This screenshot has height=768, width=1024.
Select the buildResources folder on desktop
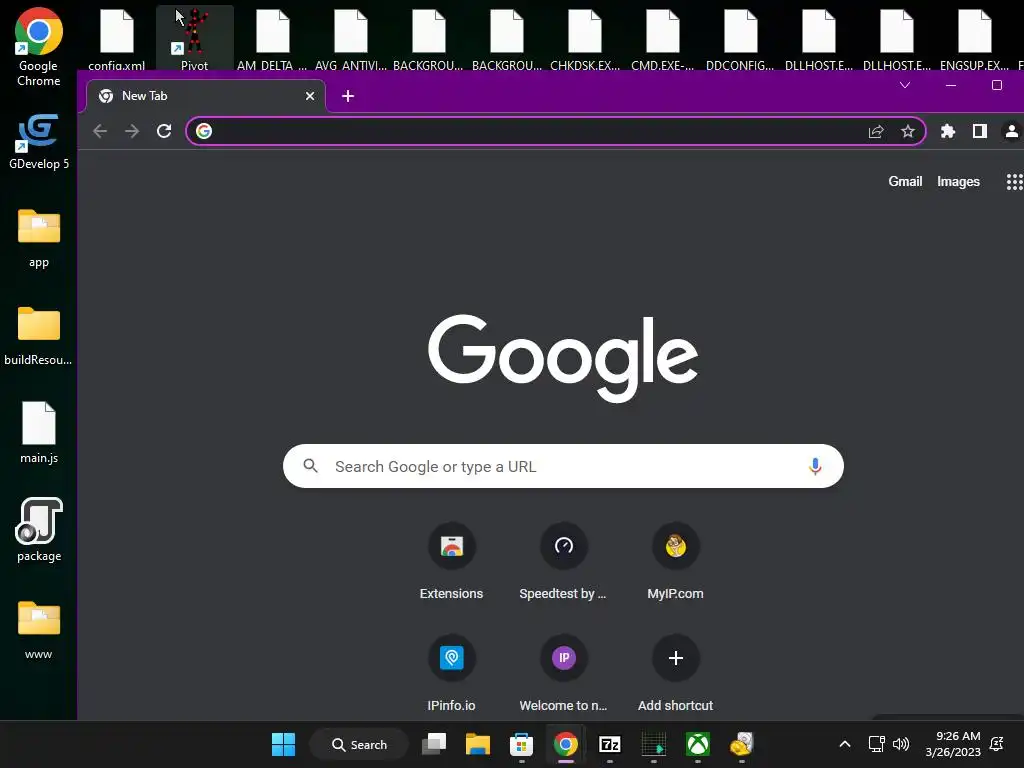coord(39,336)
